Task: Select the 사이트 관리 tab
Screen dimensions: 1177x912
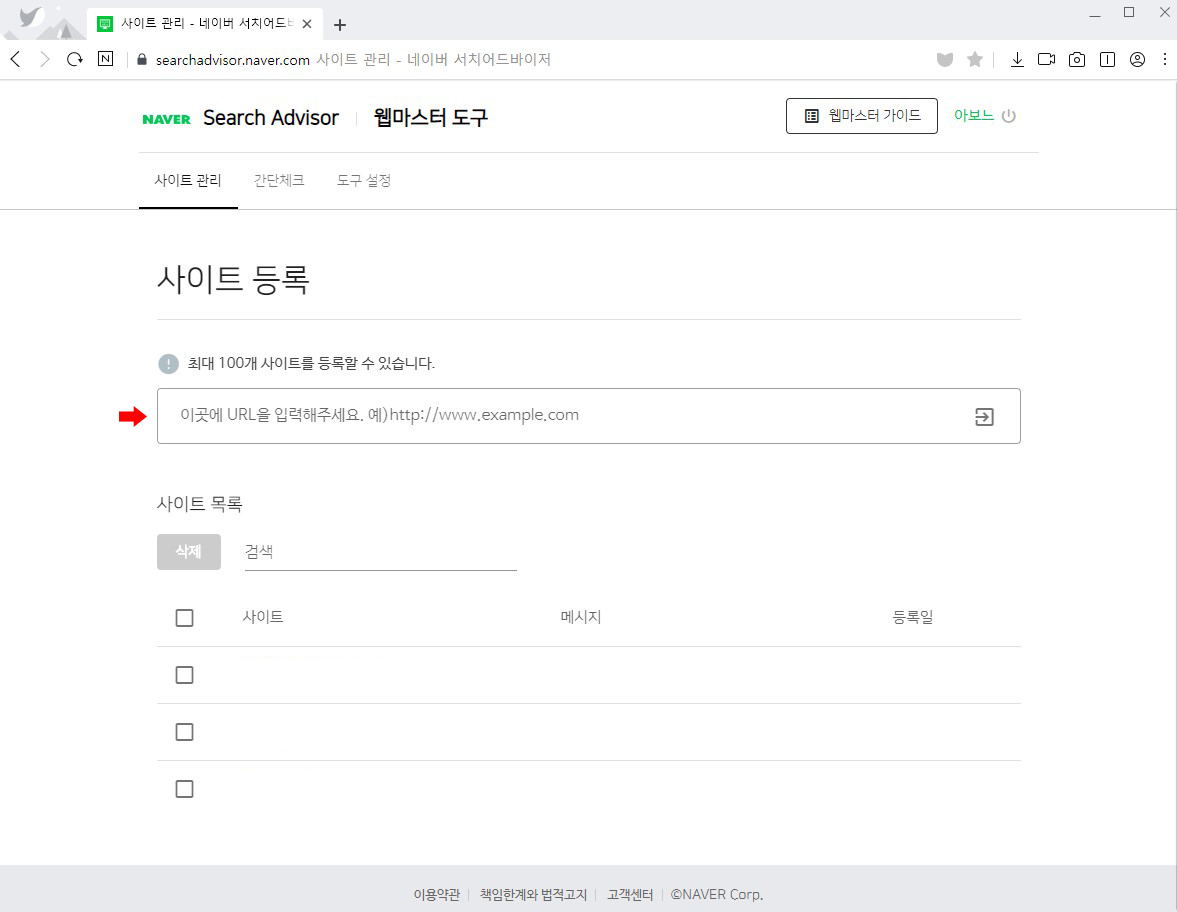Action: (188, 181)
